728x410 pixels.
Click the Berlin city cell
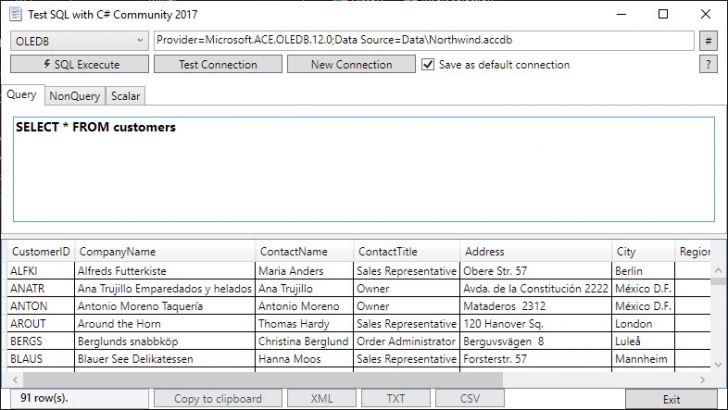[x=643, y=271]
